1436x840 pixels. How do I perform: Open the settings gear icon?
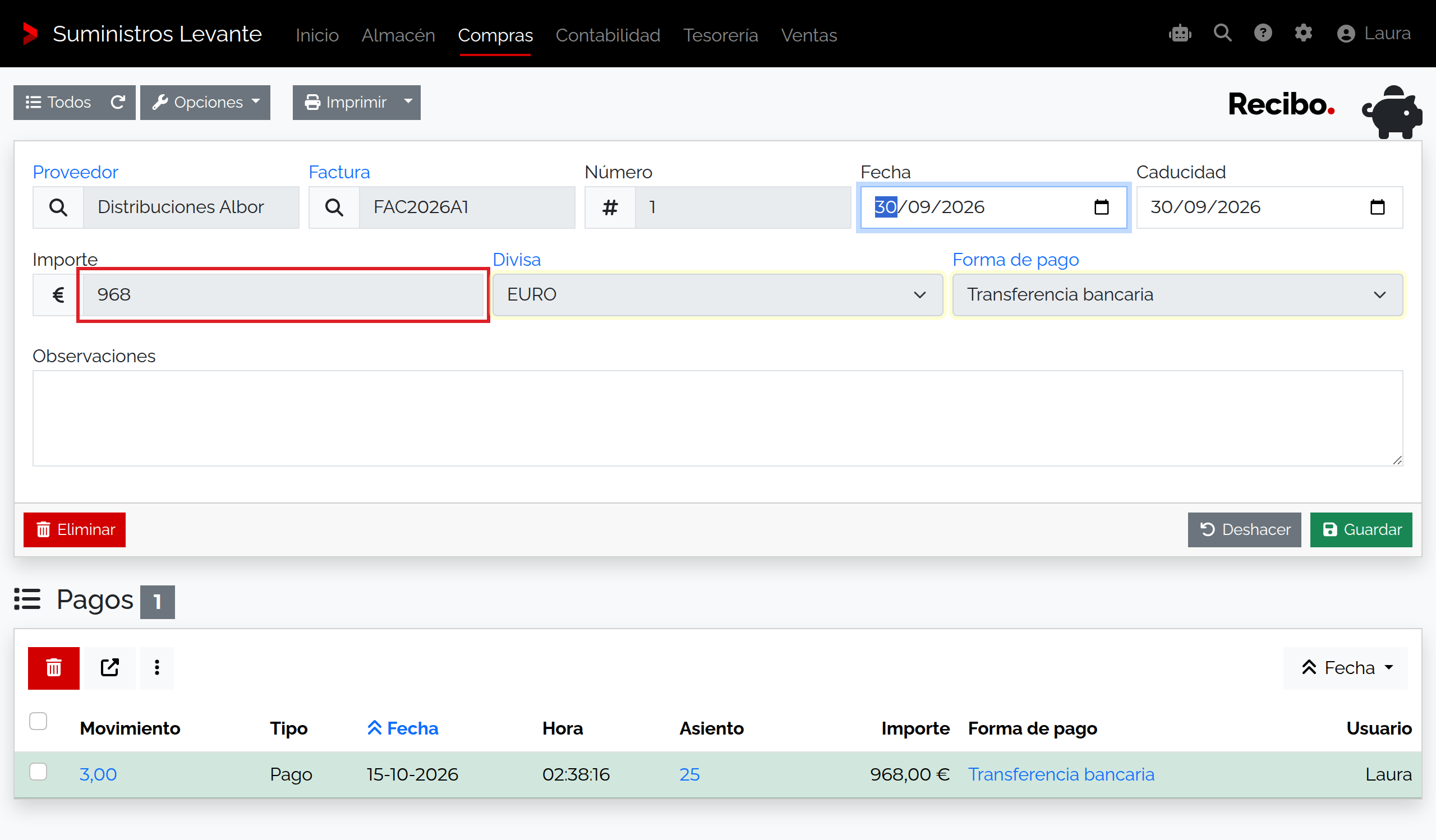[x=1303, y=33]
